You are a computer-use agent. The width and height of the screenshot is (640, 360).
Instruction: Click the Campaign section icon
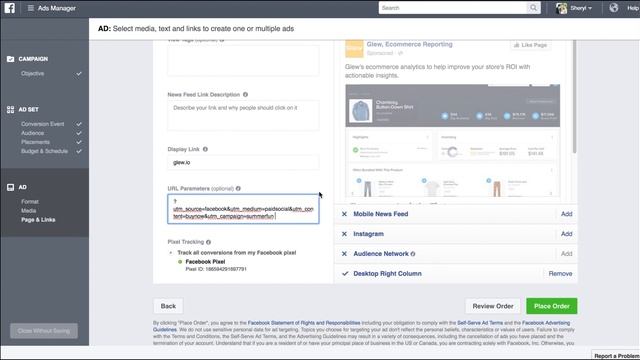(11, 59)
